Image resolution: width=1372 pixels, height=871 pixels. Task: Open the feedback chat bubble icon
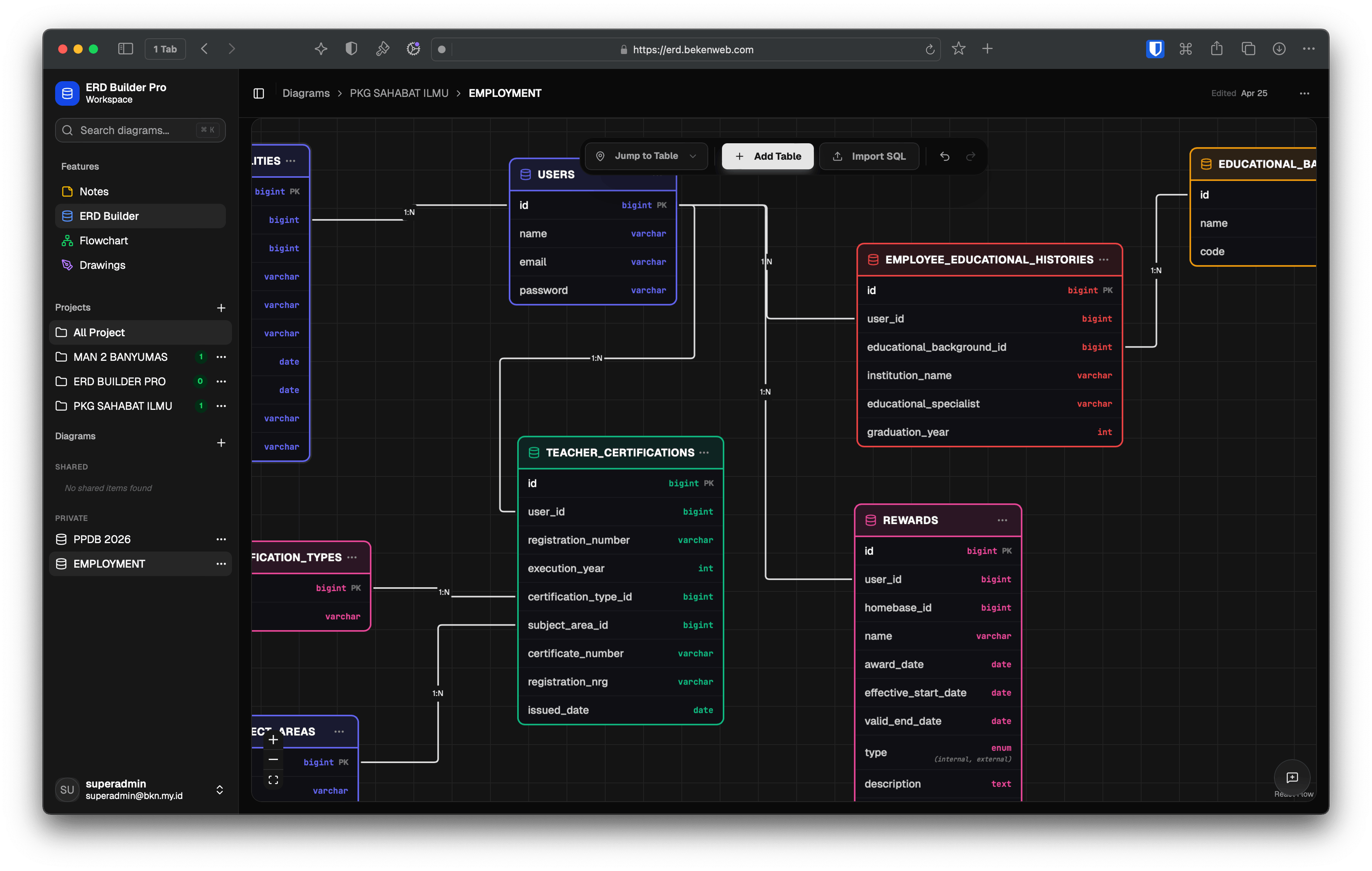point(1292,777)
